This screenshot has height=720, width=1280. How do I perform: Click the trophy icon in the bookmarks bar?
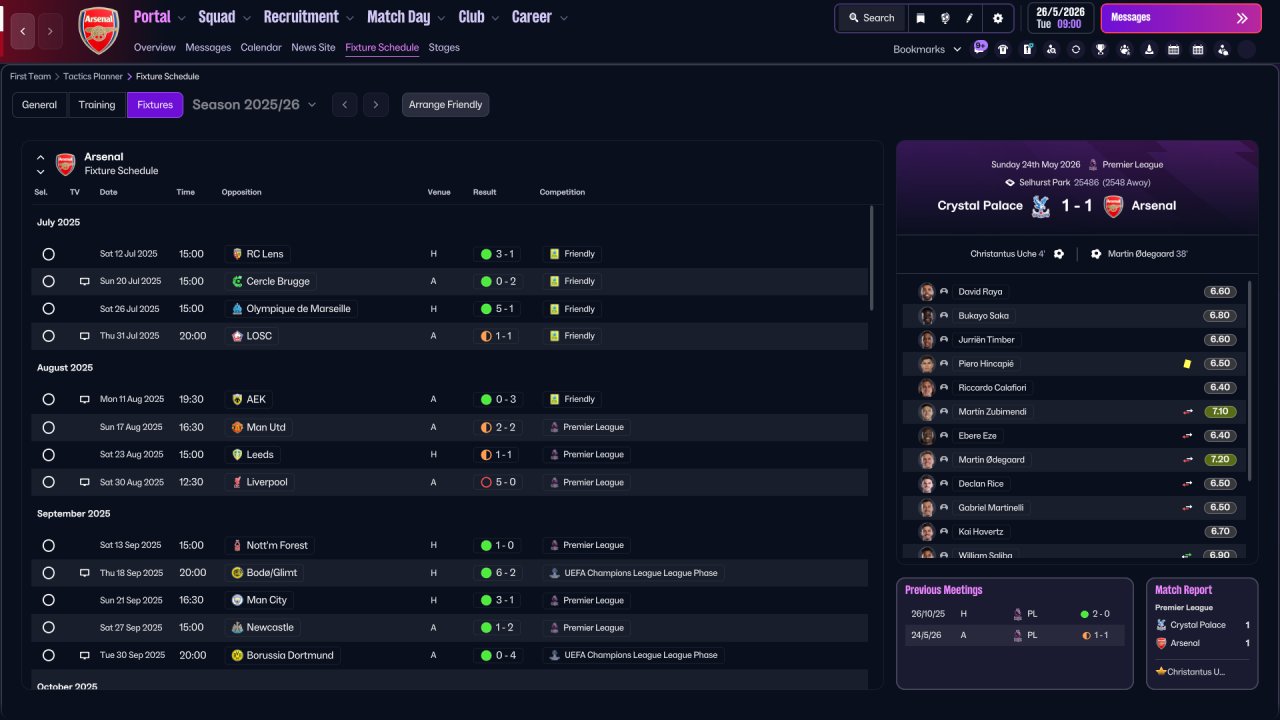1100,49
